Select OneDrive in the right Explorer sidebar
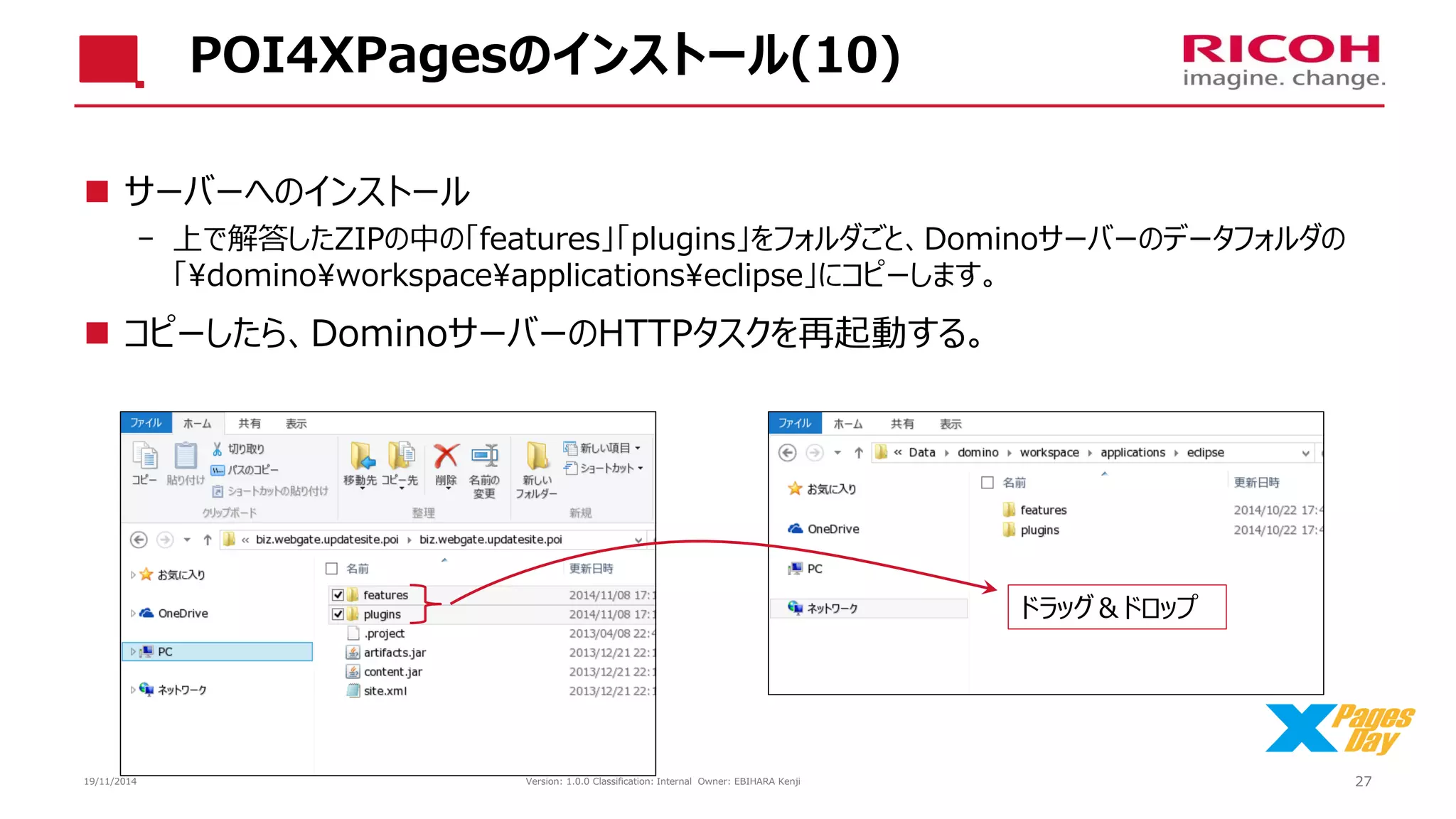Viewport: 1456px width, 819px height. click(824, 529)
